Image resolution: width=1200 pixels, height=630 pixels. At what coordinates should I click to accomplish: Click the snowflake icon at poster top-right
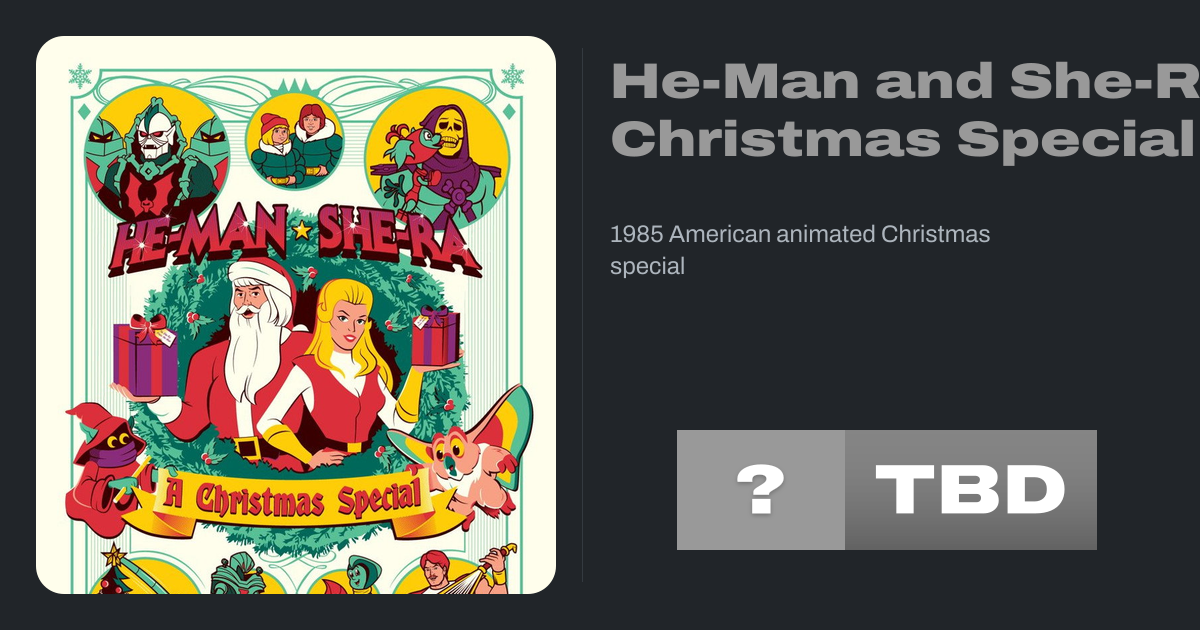(x=512, y=76)
